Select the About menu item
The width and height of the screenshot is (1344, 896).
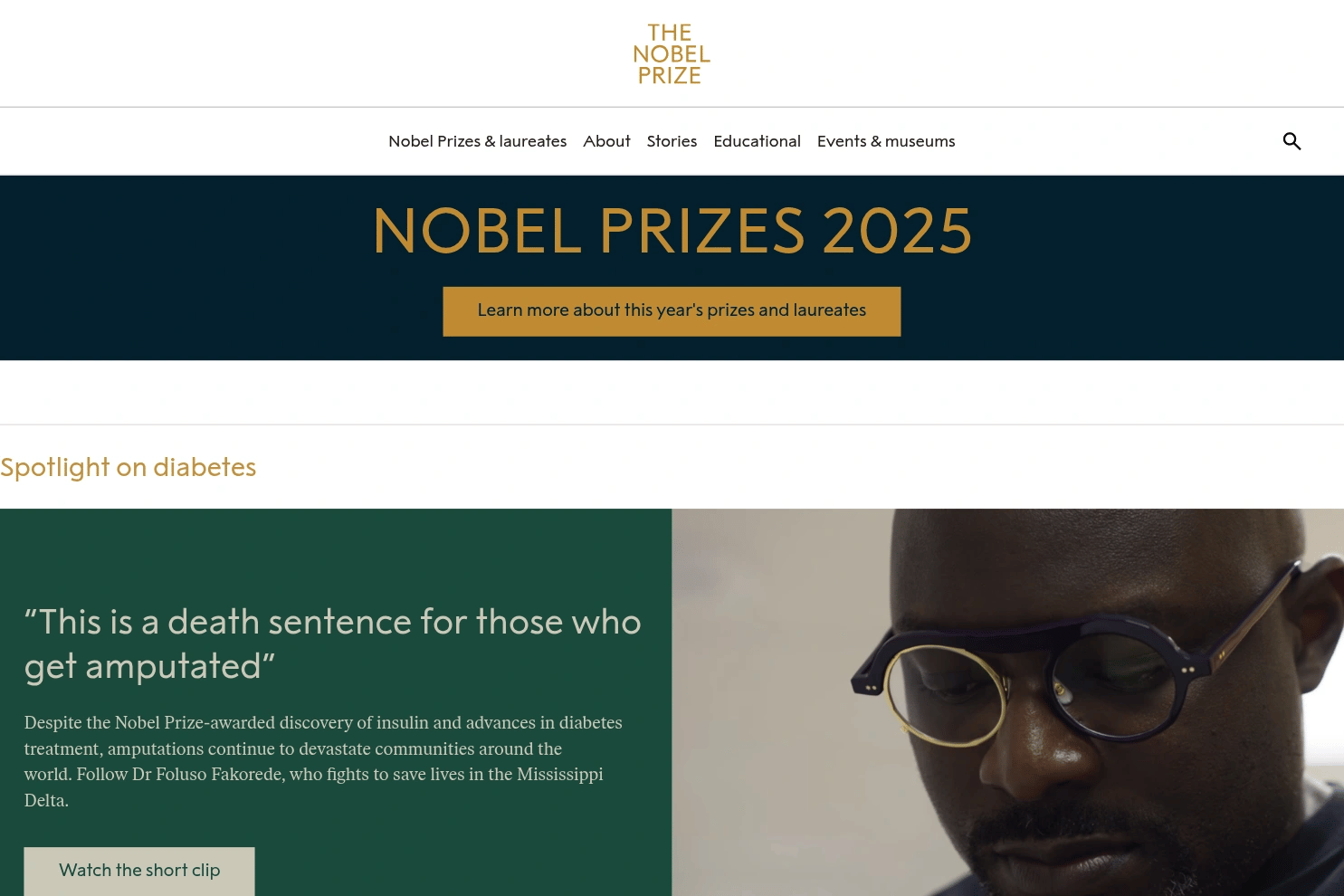606,141
